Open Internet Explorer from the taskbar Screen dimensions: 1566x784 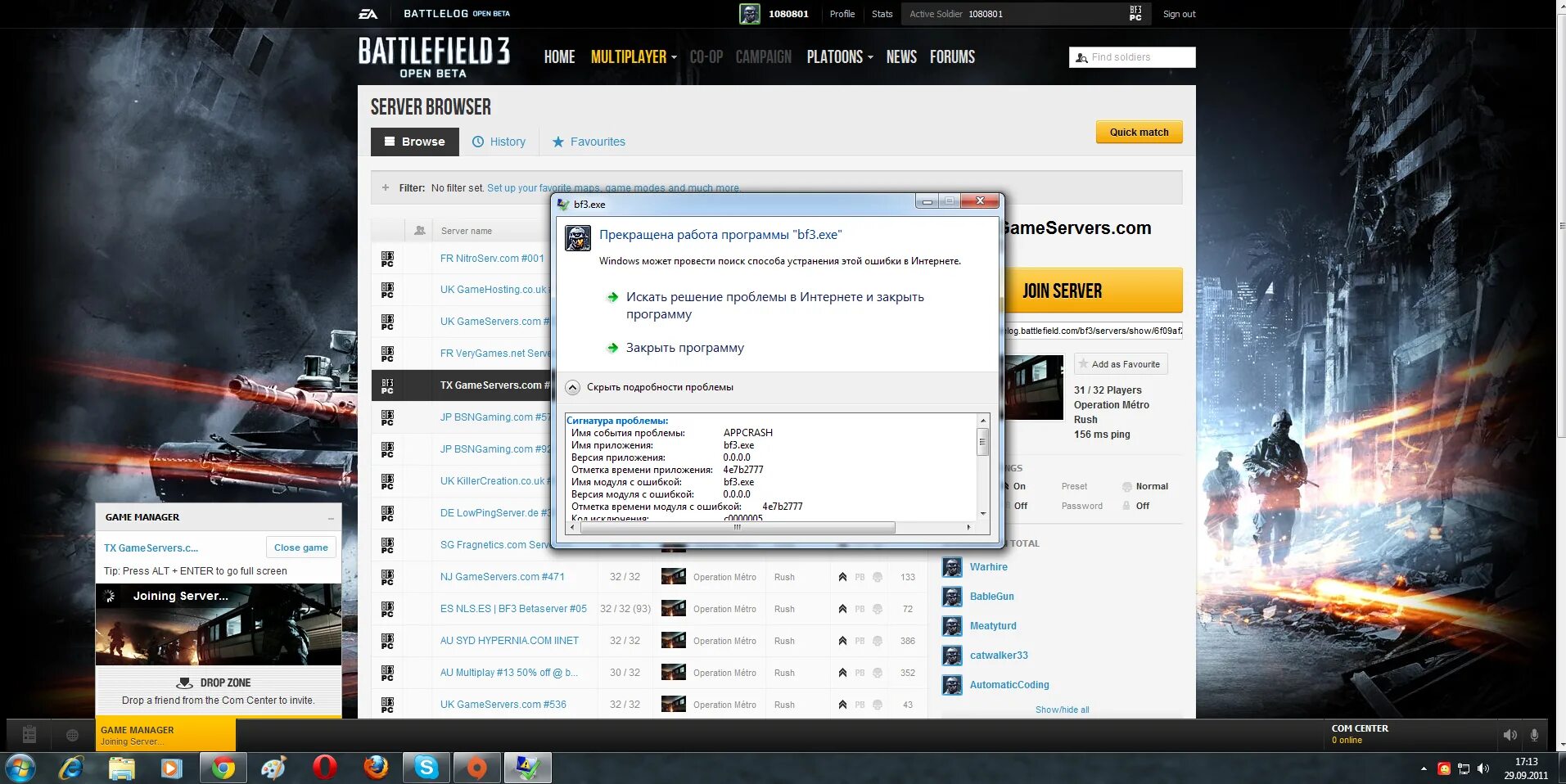coord(71,768)
